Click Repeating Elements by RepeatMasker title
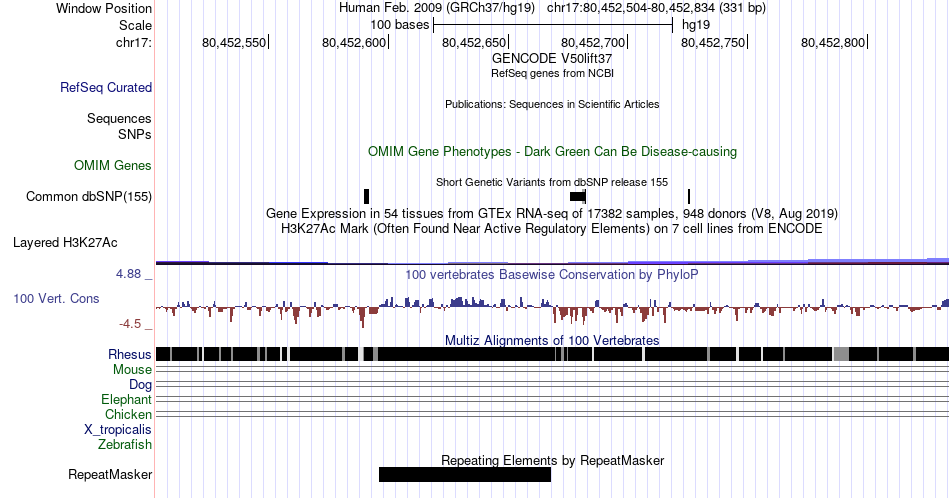Image resolution: width=950 pixels, height=498 pixels. 553,460
